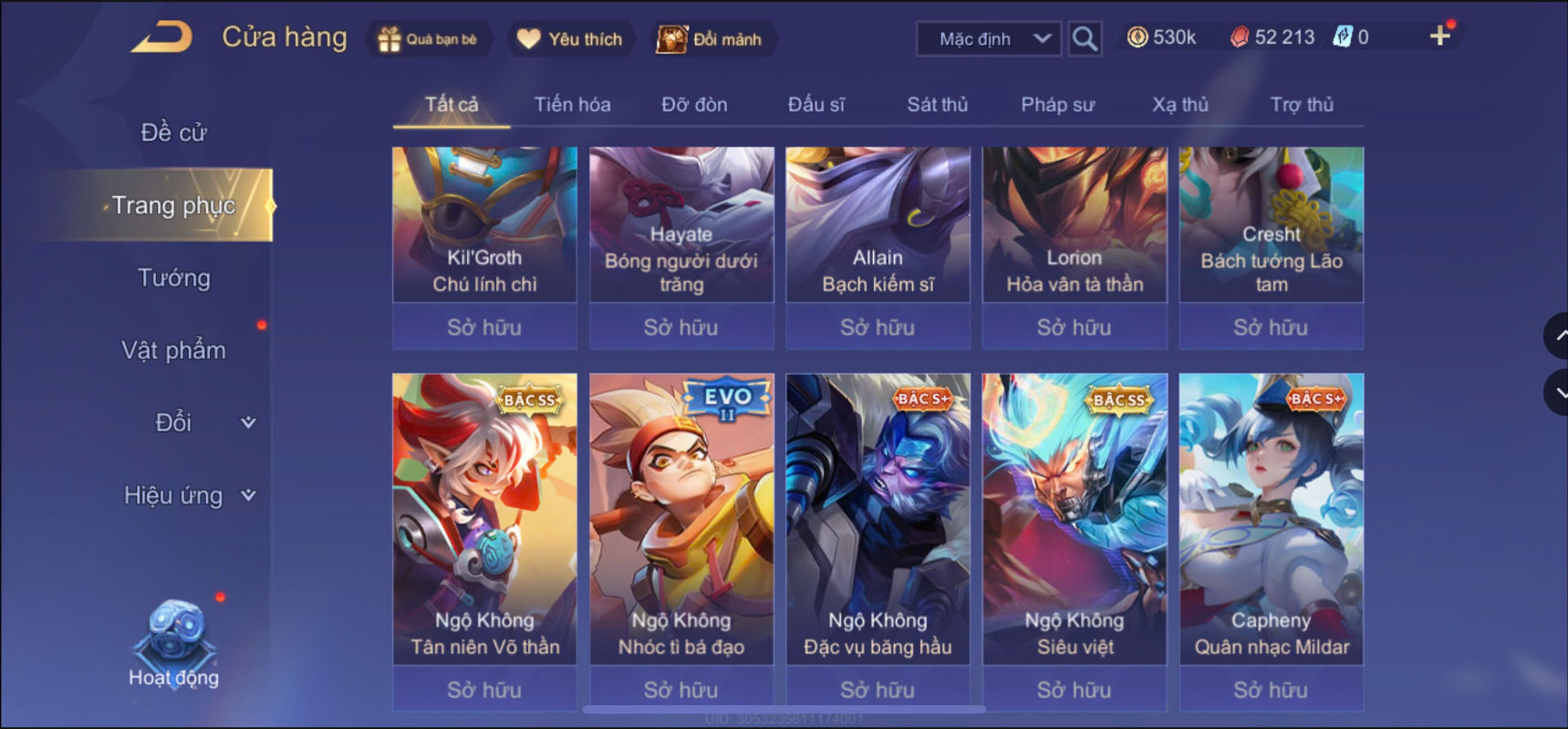Open the Mặc định sort dropdown
1568x729 pixels.
(989, 38)
